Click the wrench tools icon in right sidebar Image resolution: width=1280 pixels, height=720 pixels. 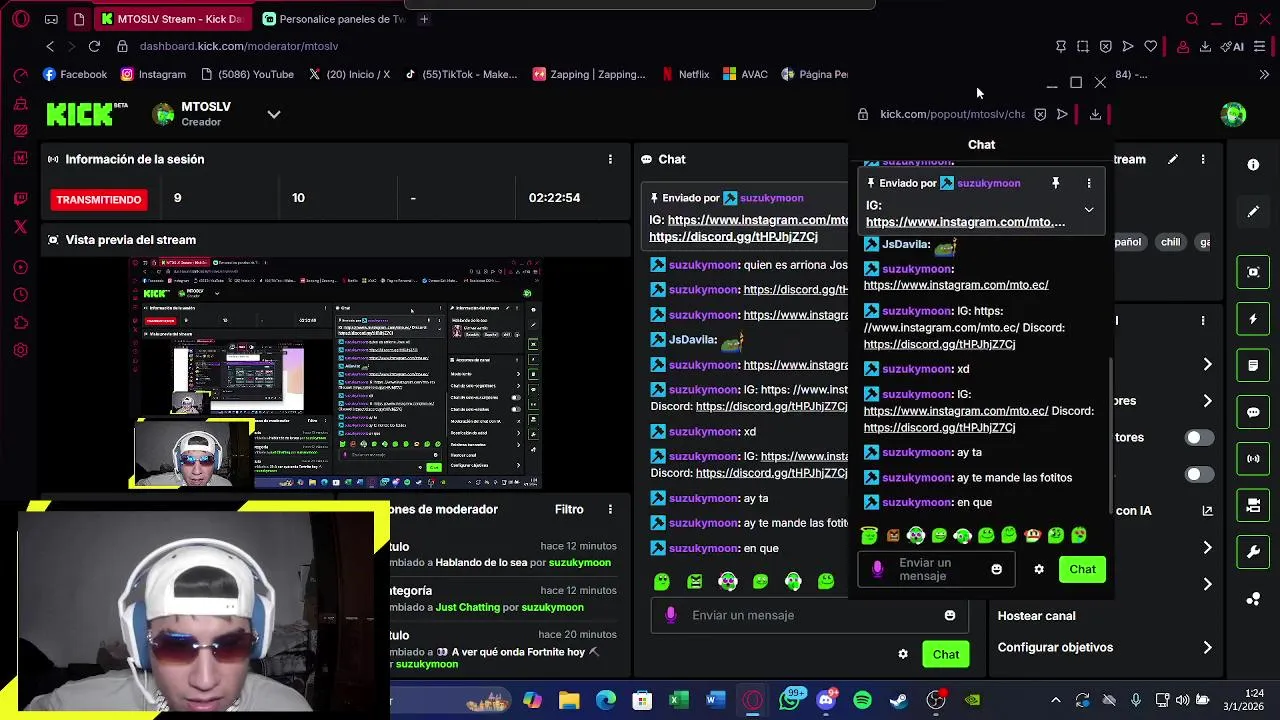1253,552
